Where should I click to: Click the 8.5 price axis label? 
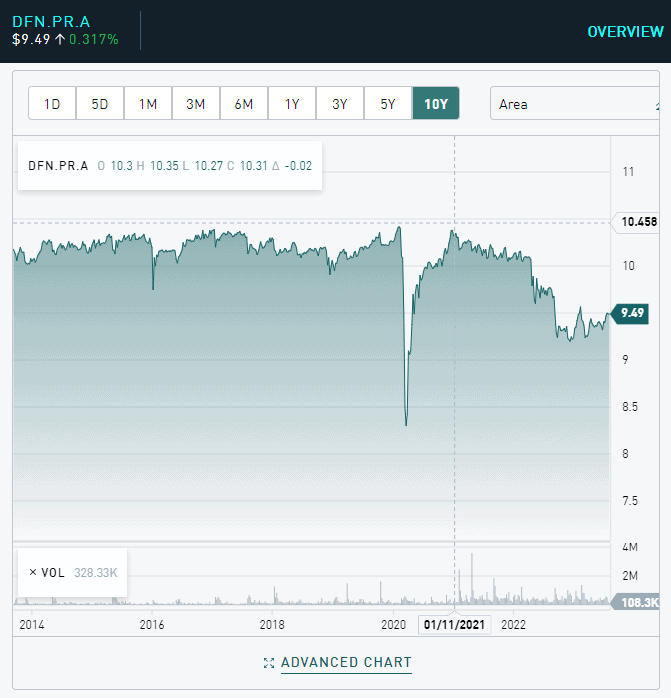point(630,407)
